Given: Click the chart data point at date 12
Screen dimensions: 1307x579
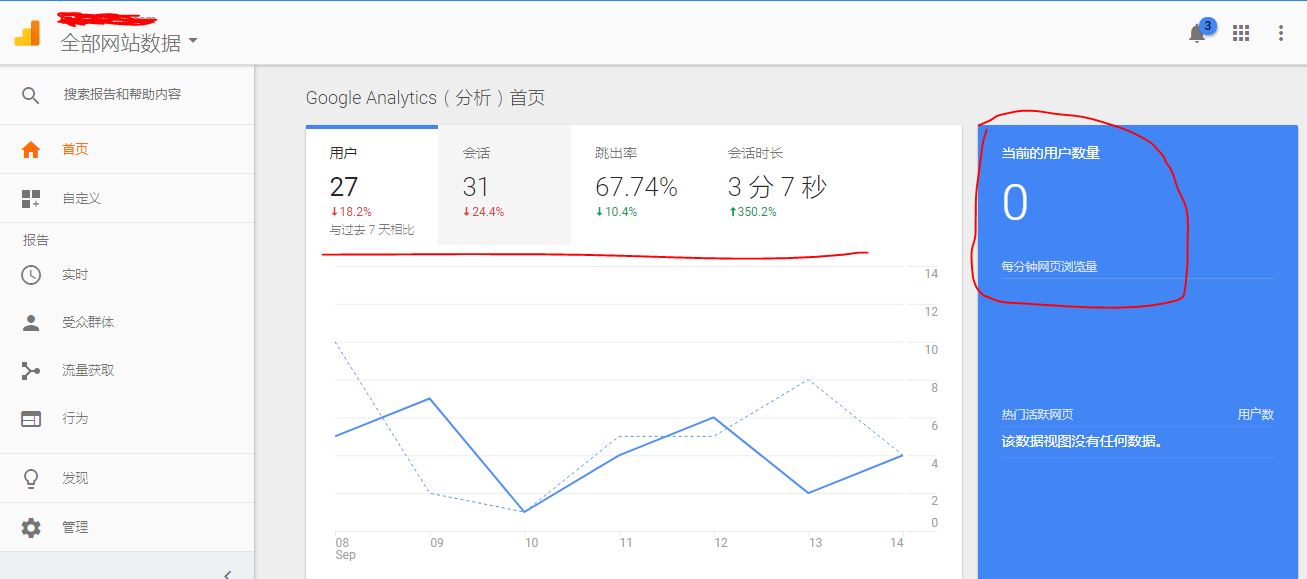Looking at the screenshot, I should 713,417.
